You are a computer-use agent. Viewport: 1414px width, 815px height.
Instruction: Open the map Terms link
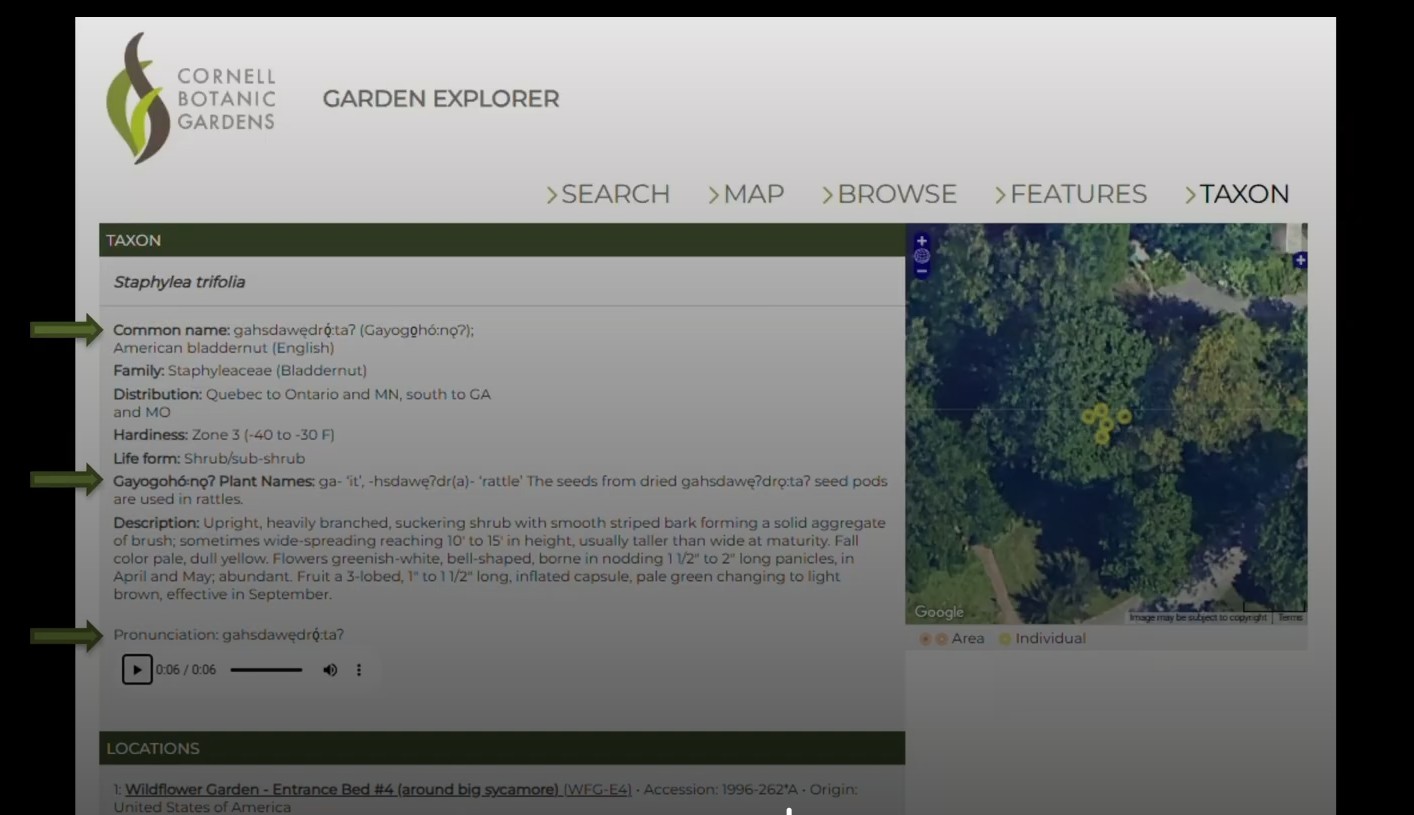click(x=1290, y=617)
